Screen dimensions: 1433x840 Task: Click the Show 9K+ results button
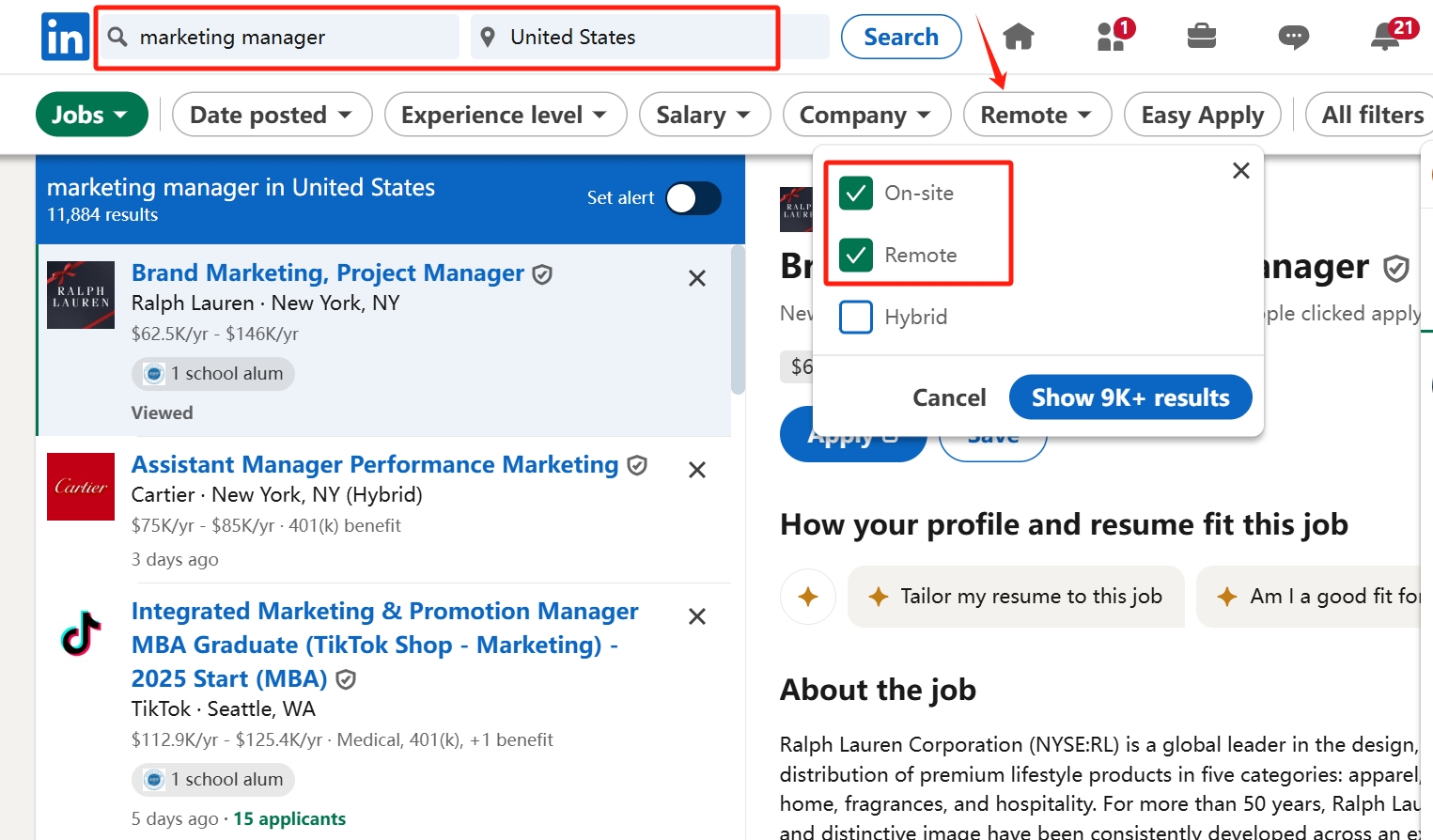1130,397
